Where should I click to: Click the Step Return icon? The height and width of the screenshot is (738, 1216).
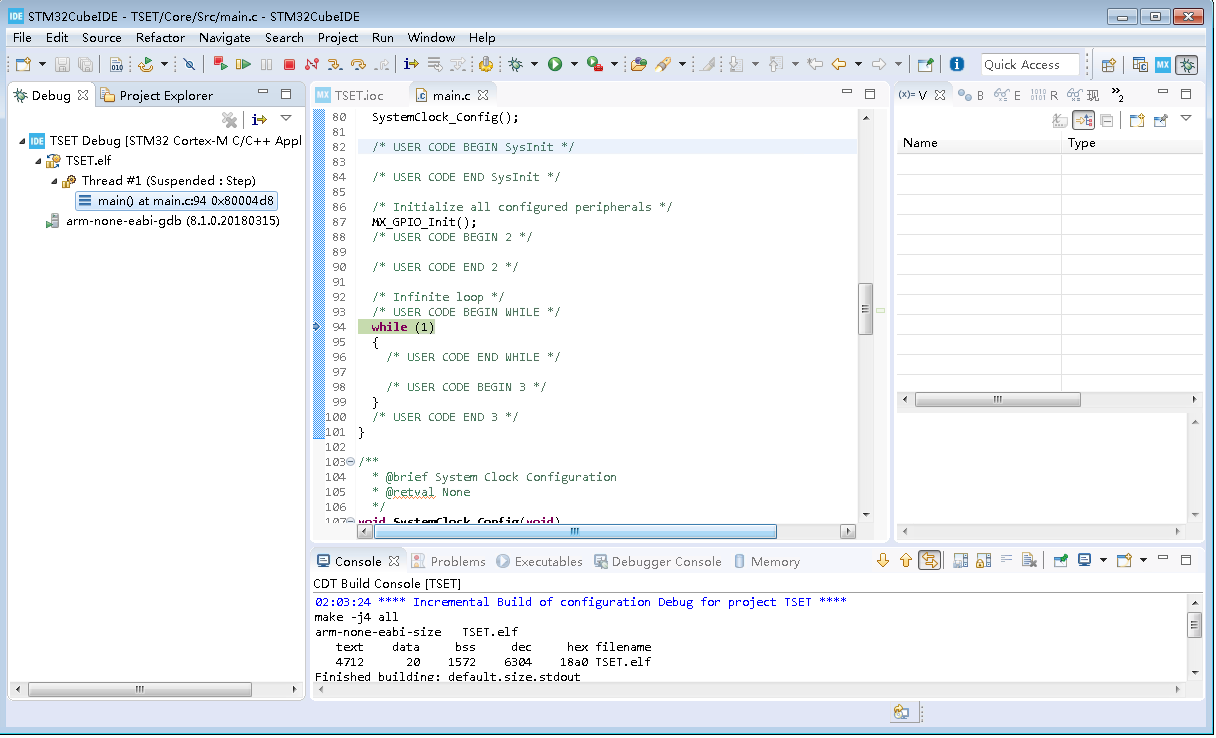(381, 64)
